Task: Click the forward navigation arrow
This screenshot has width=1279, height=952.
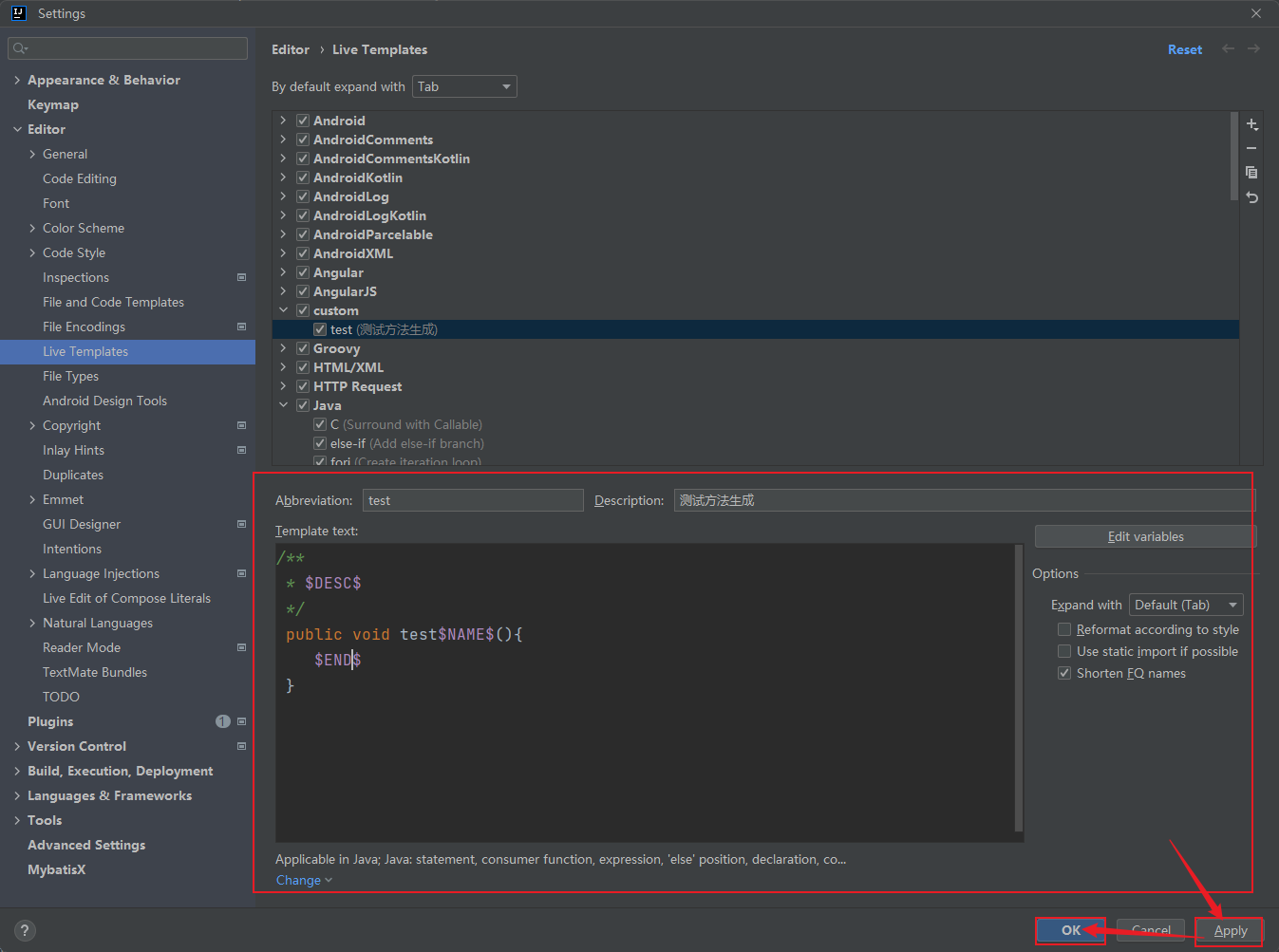Action: point(1253,48)
